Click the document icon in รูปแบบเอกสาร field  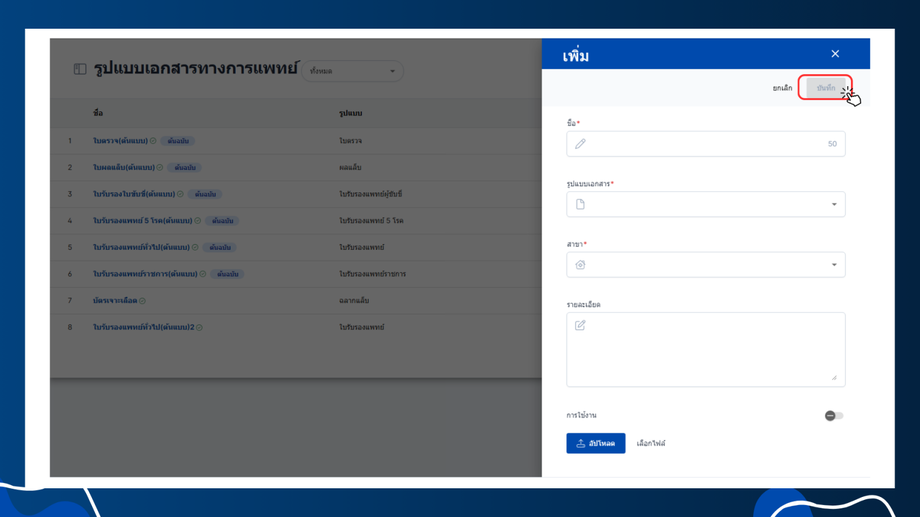coord(580,204)
